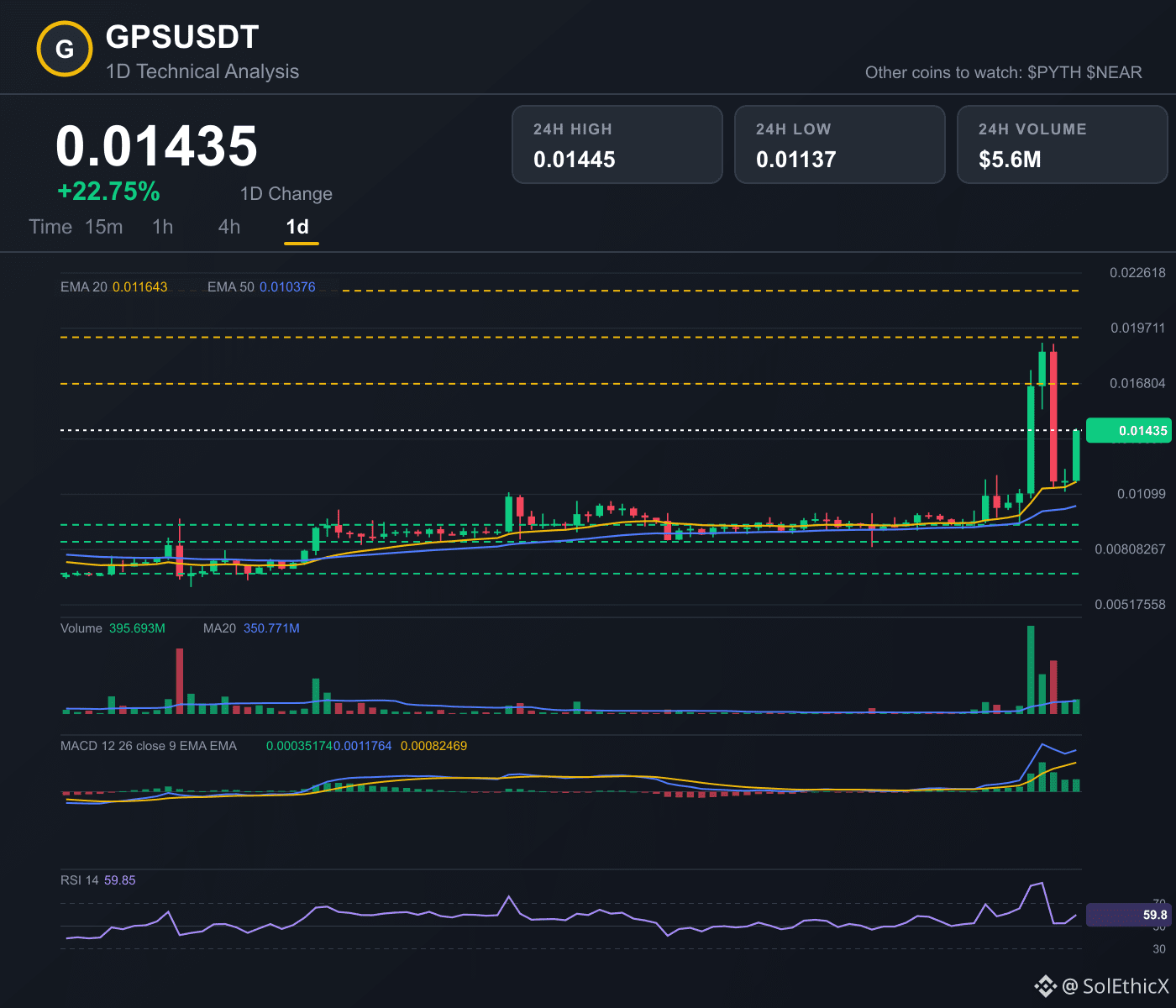Screen dimensions: 1176x1008
Task: Select the 1h timeframe tab
Action: [x=163, y=227]
